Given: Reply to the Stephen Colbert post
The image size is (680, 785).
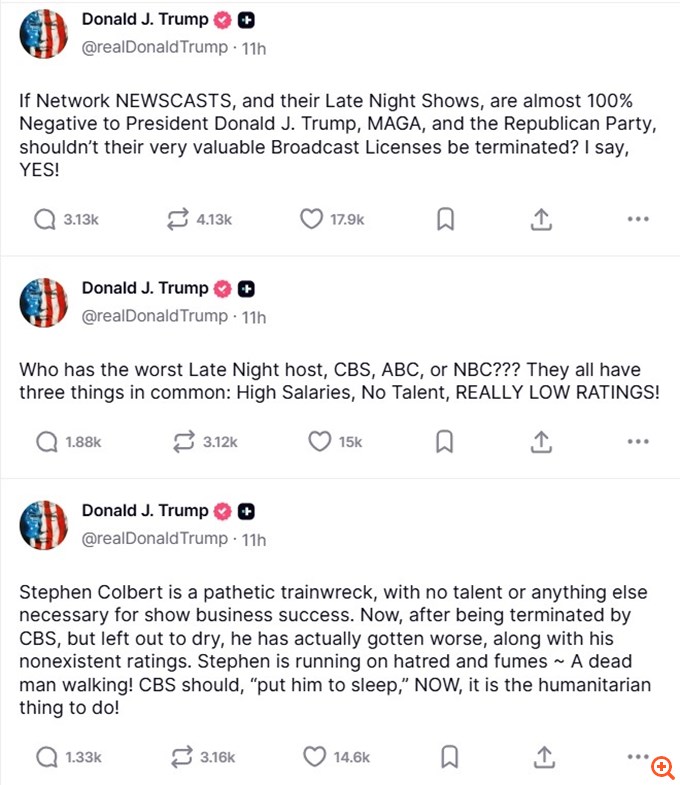Looking at the screenshot, I should [45, 757].
